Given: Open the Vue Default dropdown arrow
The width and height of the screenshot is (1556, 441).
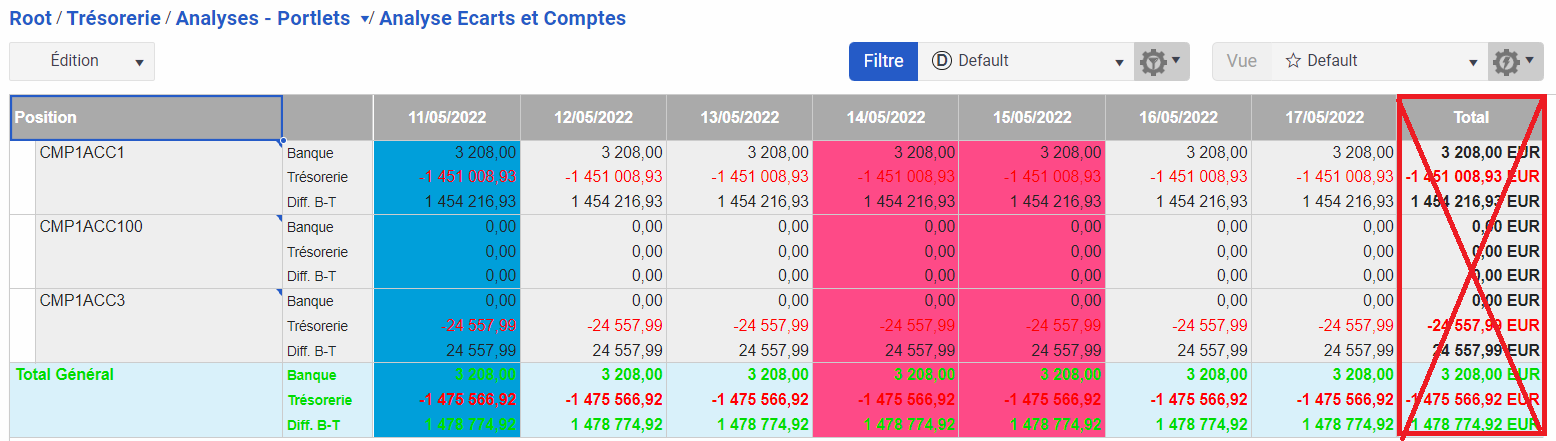Looking at the screenshot, I should (x=1473, y=62).
